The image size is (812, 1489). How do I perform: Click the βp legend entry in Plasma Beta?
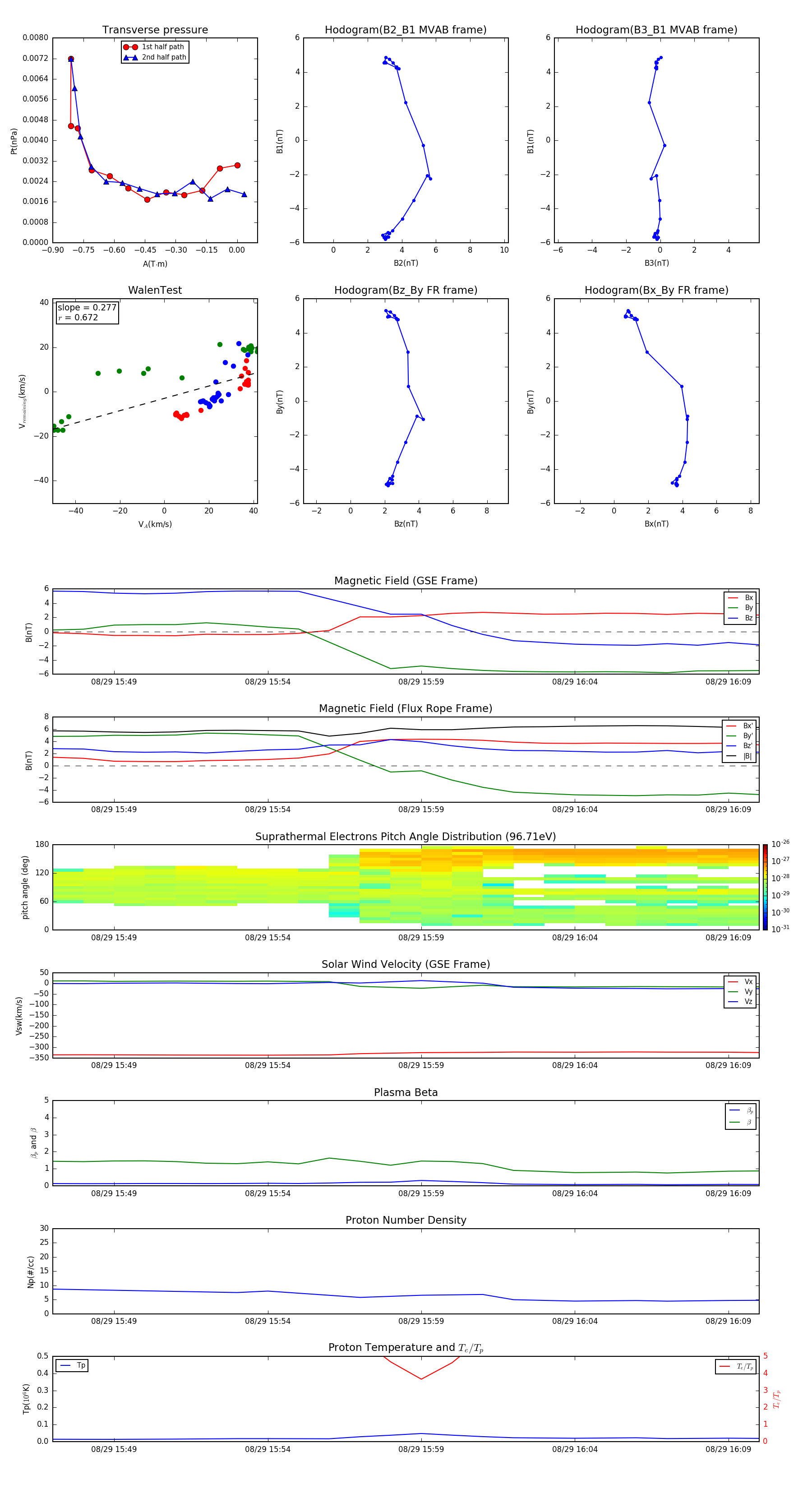[741, 1110]
